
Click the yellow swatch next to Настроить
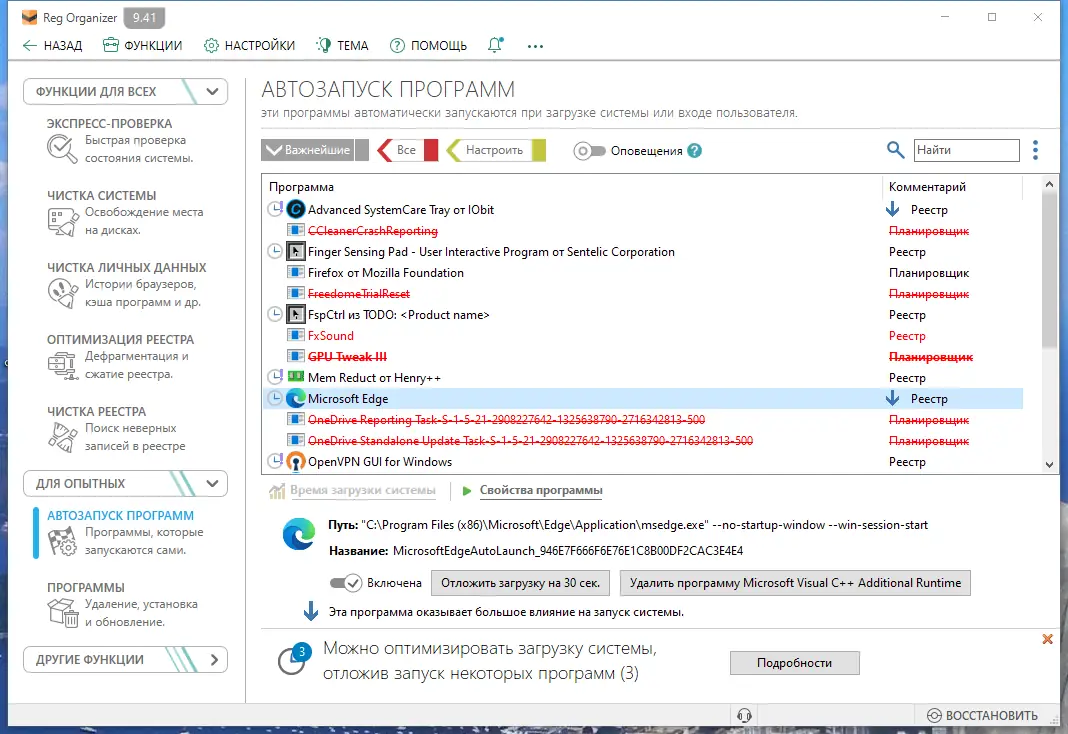539,150
